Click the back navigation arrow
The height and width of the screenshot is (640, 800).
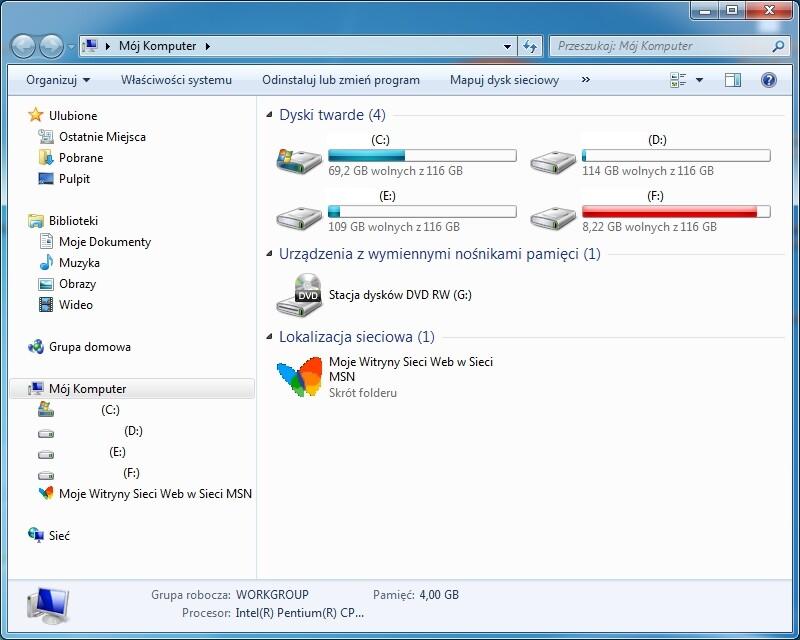pyautogui.click(x=23, y=46)
